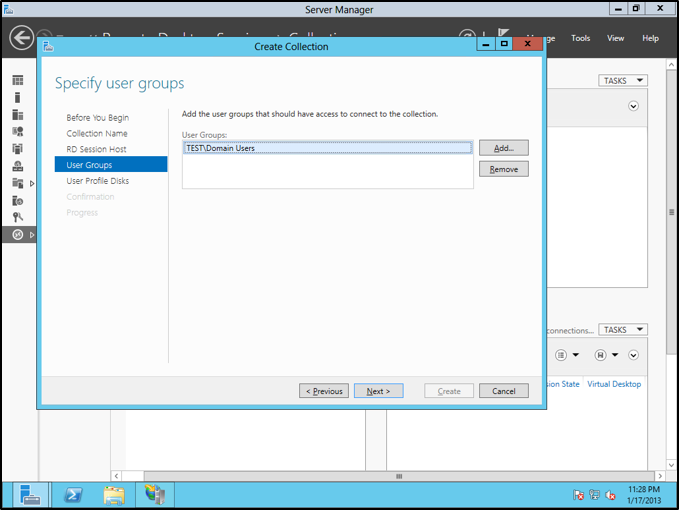Viewport: 679px width, 510px height.
Task: Go to the Collection Name step
Action: 97,133
